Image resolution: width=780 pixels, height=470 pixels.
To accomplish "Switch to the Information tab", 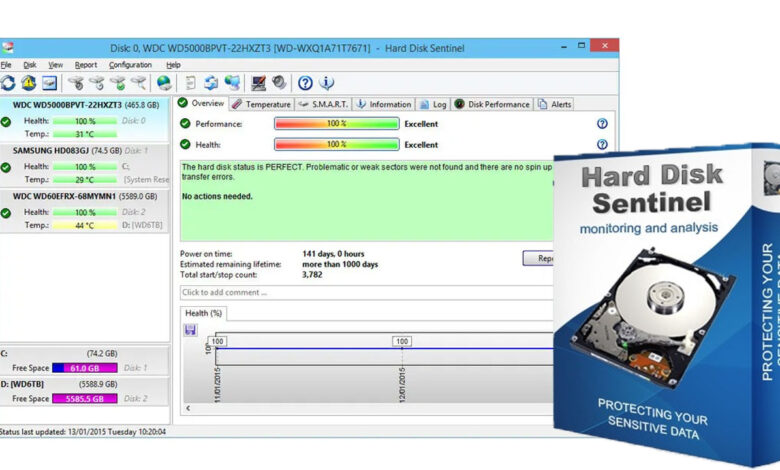I will tap(384, 104).
